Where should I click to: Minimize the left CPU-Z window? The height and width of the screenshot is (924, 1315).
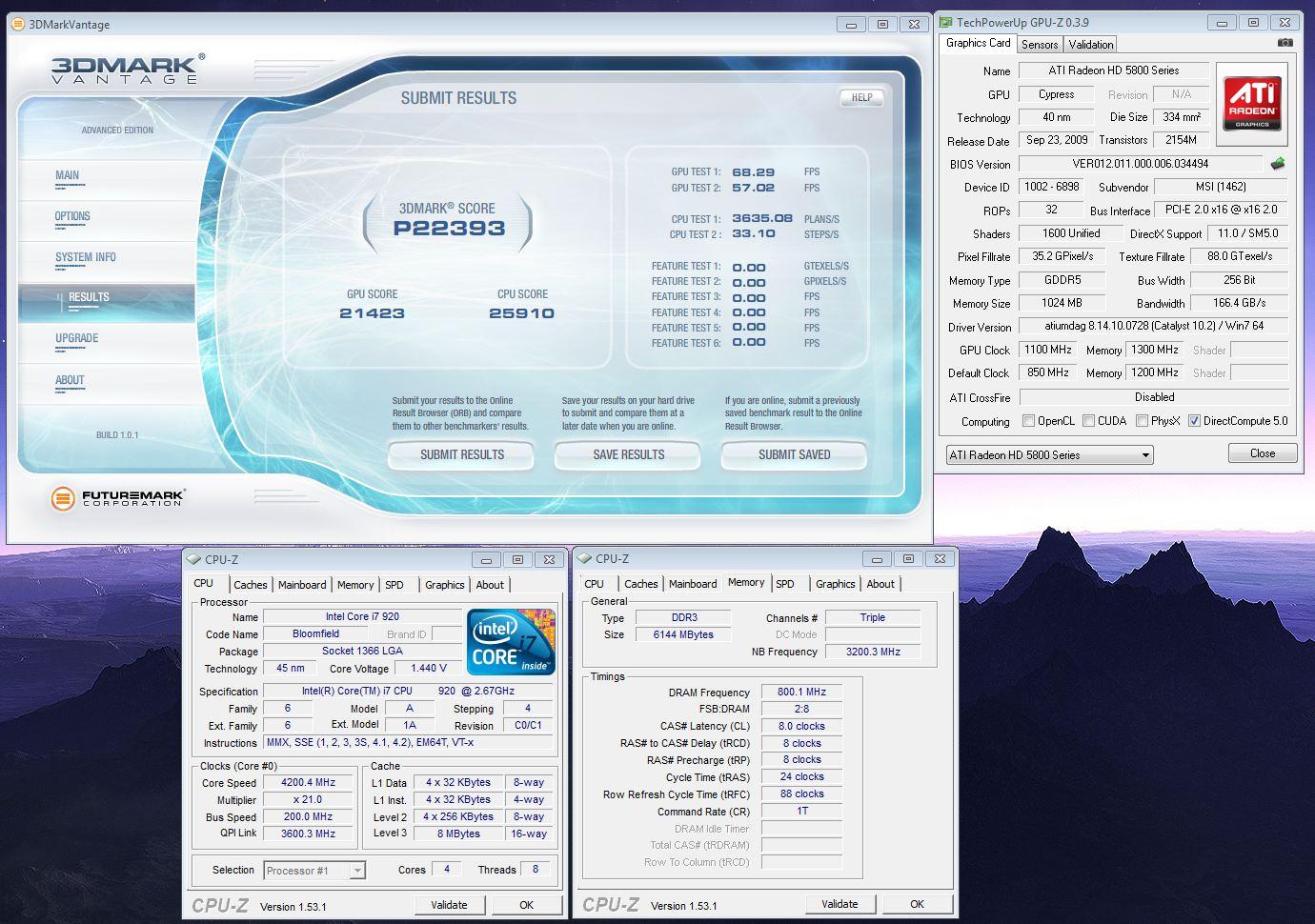(x=486, y=560)
